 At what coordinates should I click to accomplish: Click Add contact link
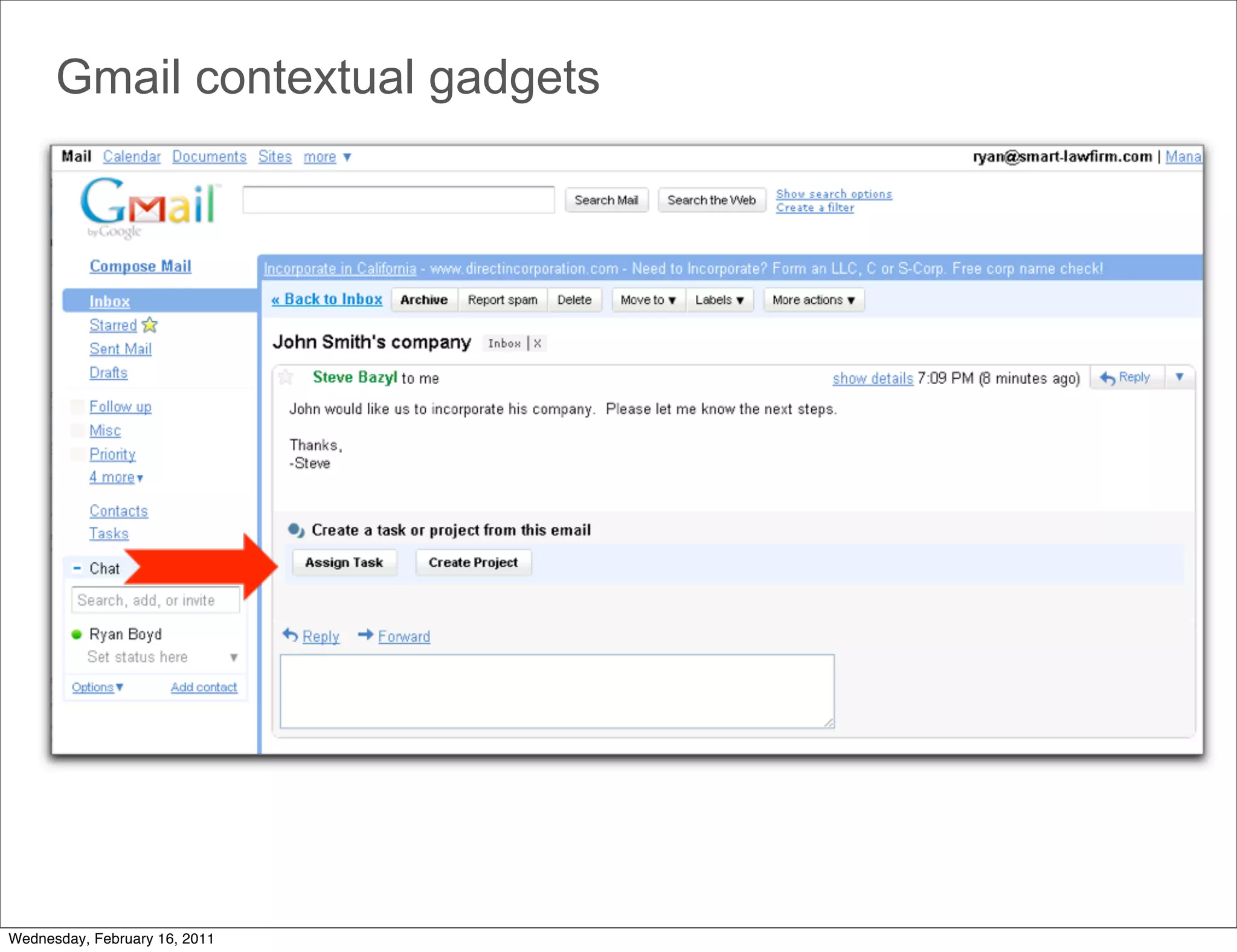tap(204, 687)
